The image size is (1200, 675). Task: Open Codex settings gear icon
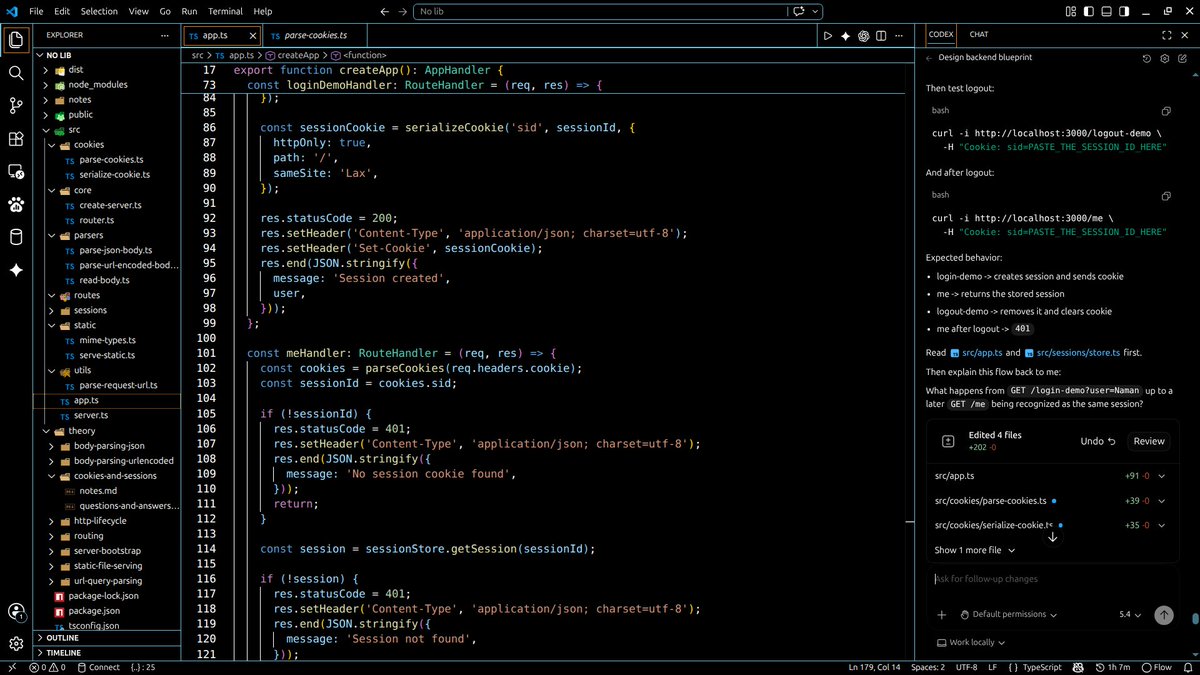tap(1164, 58)
